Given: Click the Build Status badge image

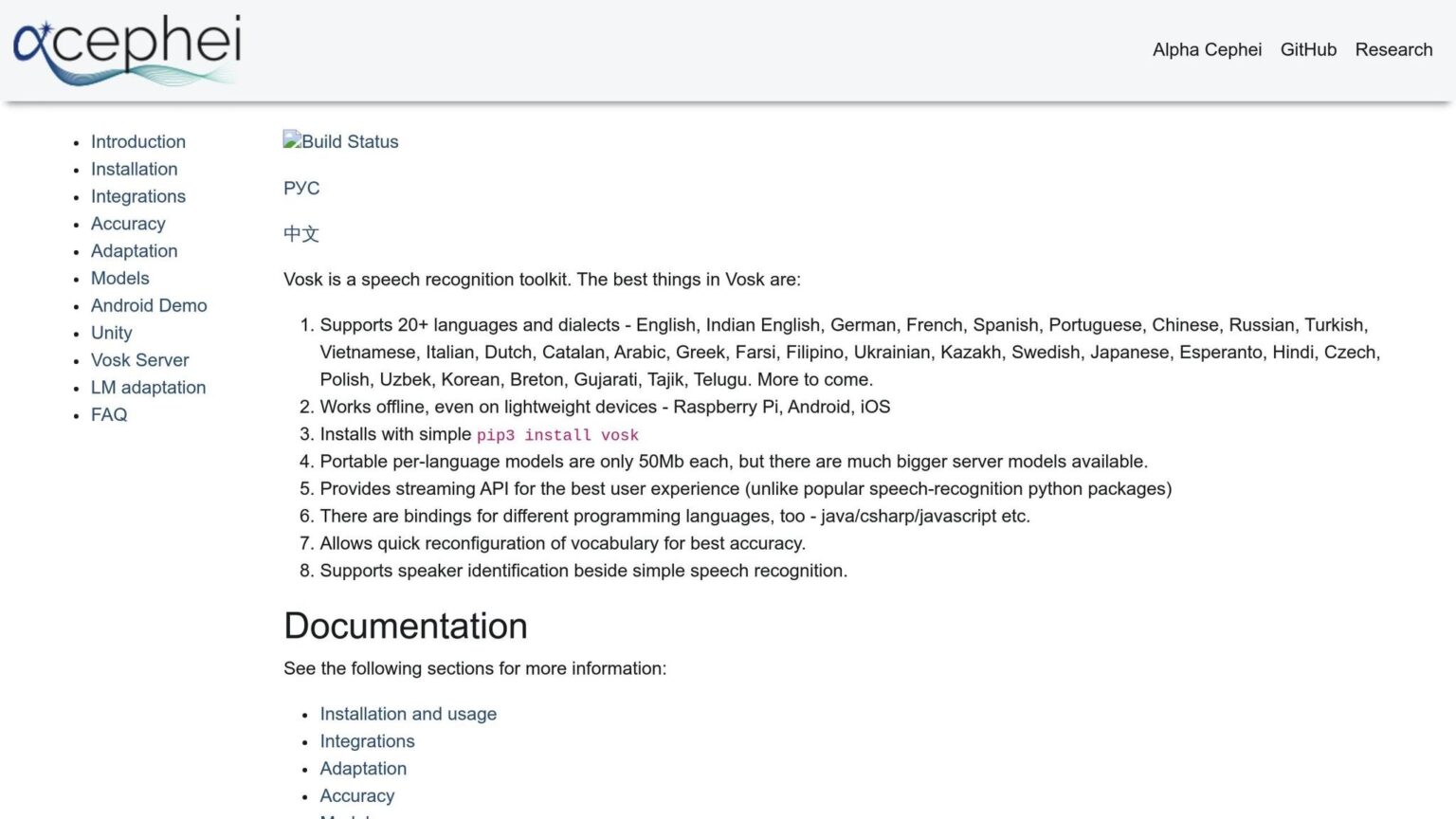Looking at the screenshot, I should (341, 141).
